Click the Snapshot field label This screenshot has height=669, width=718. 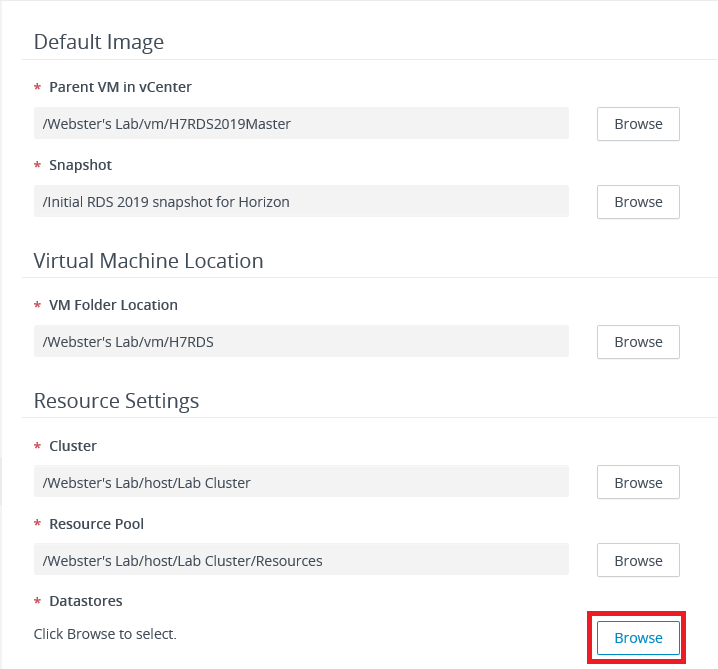[80, 165]
